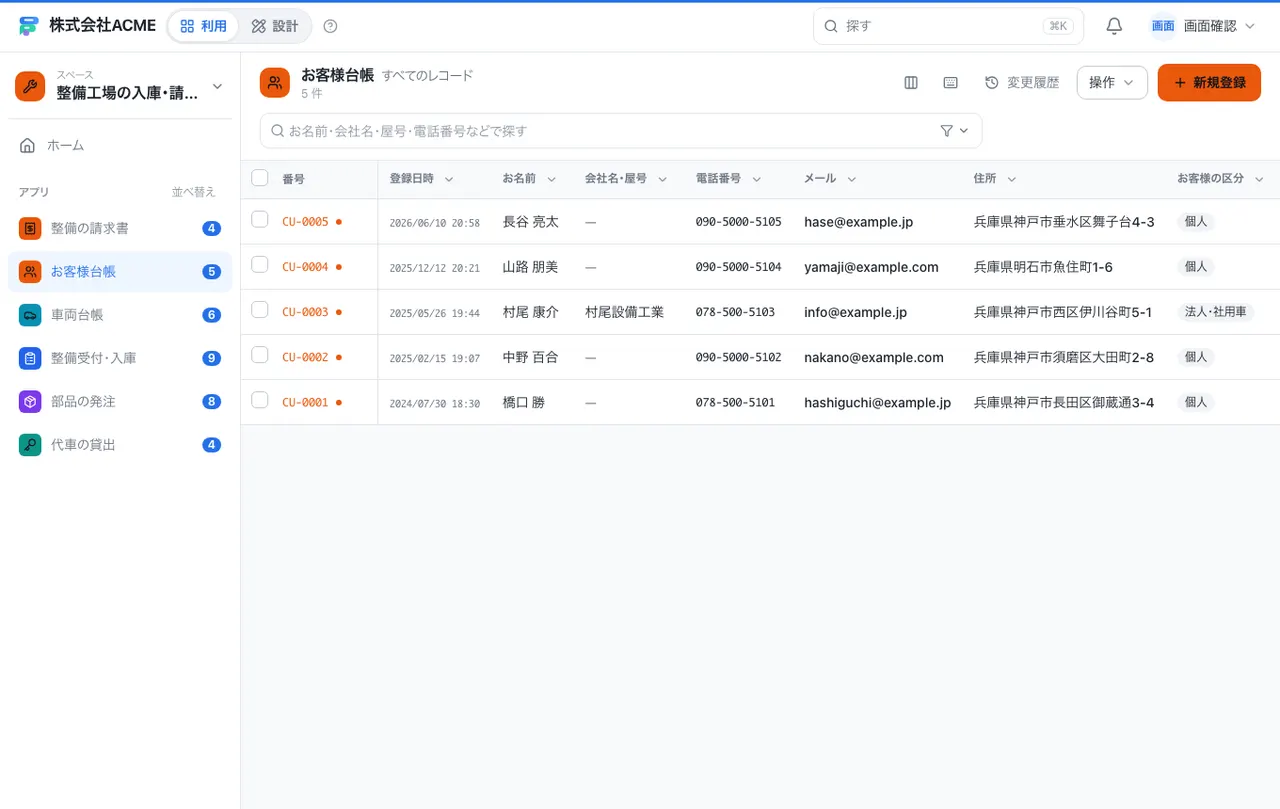Open the 変更履歴 history view
Screen dimensions: 1280x809
pos(1022,83)
